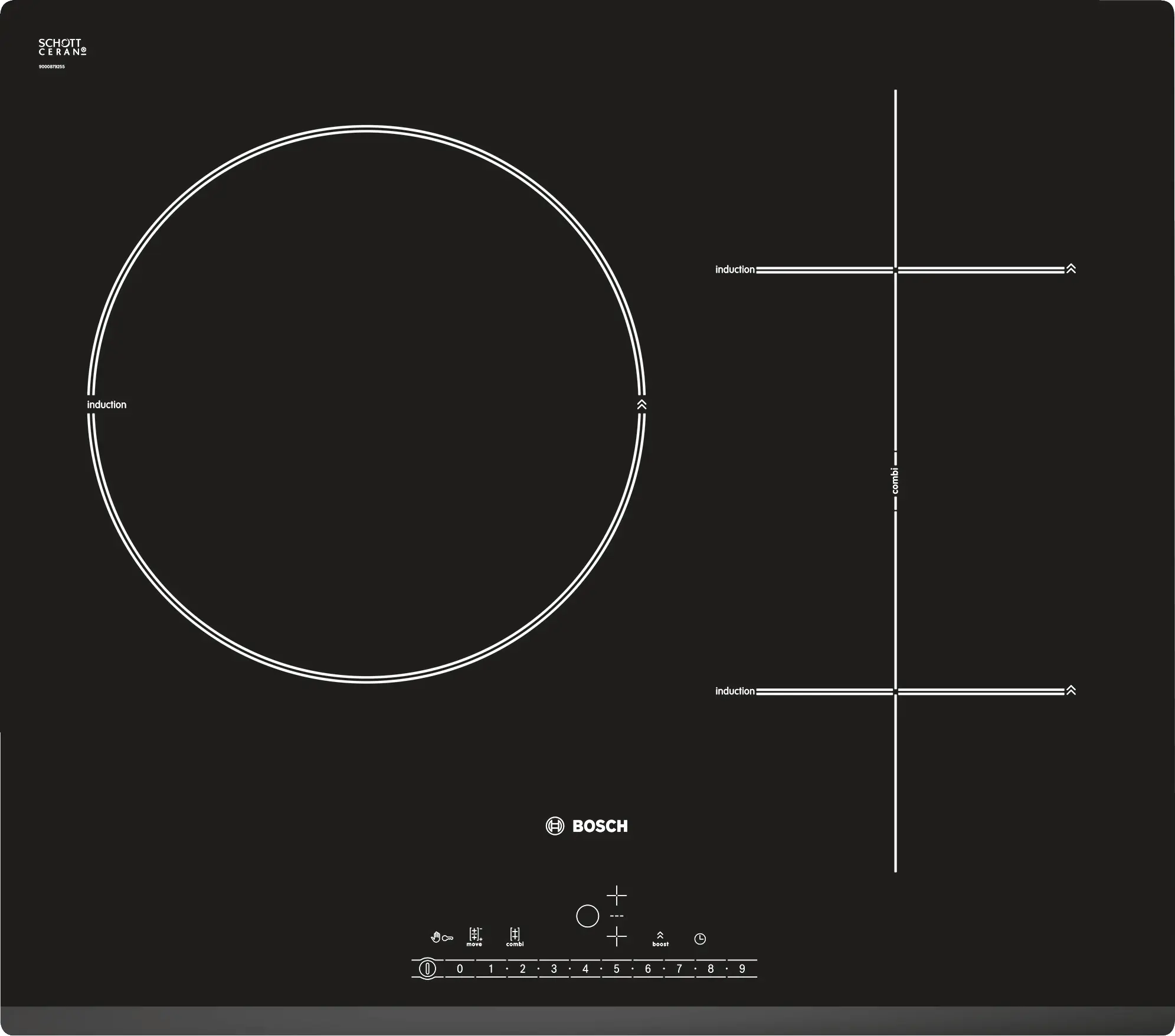The width and height of the screenshot is (1175, 1036).
Task: Tap boost chevron on upper right zone
Action: 1071,269
